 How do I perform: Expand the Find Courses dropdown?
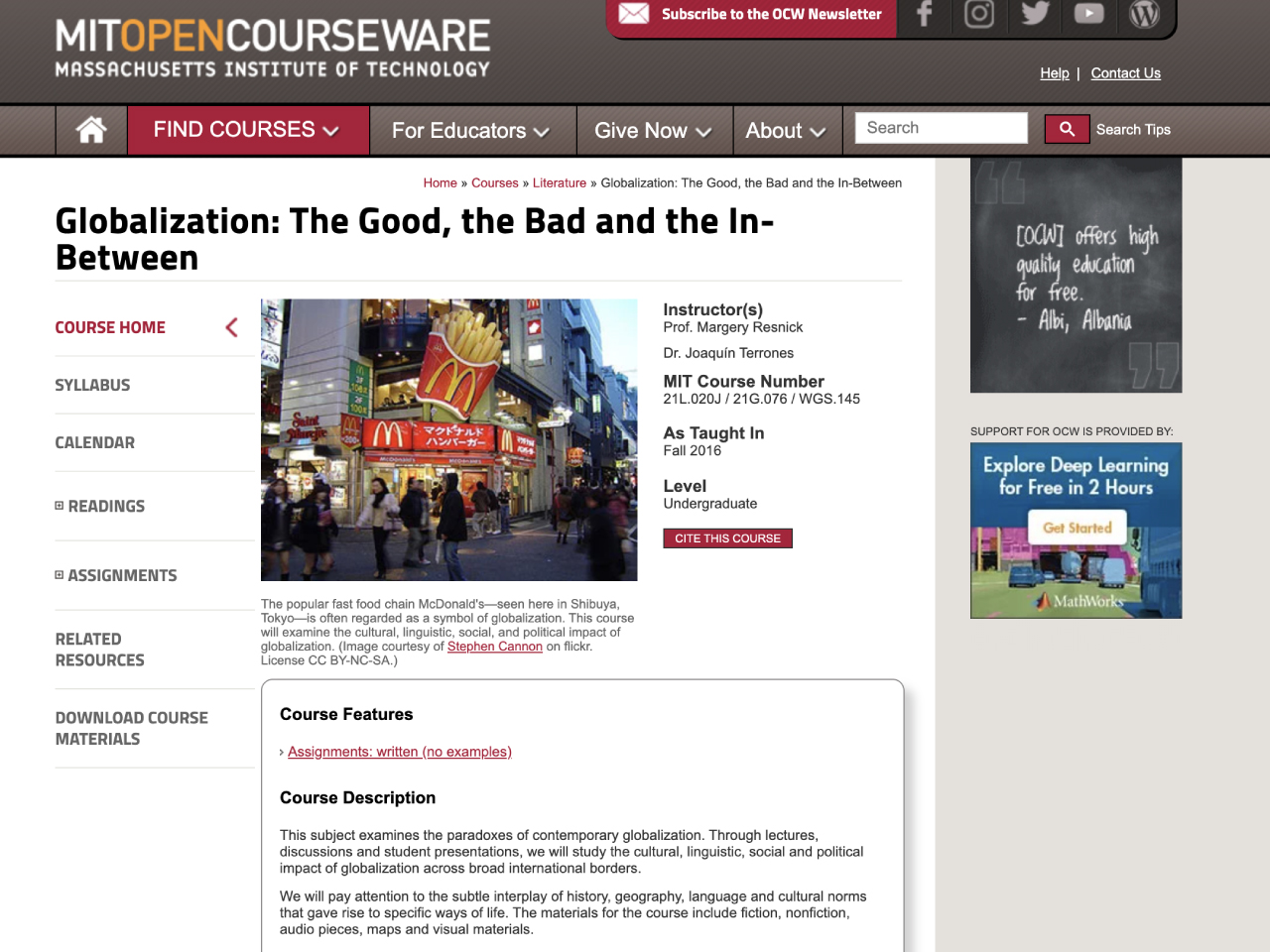247,130
